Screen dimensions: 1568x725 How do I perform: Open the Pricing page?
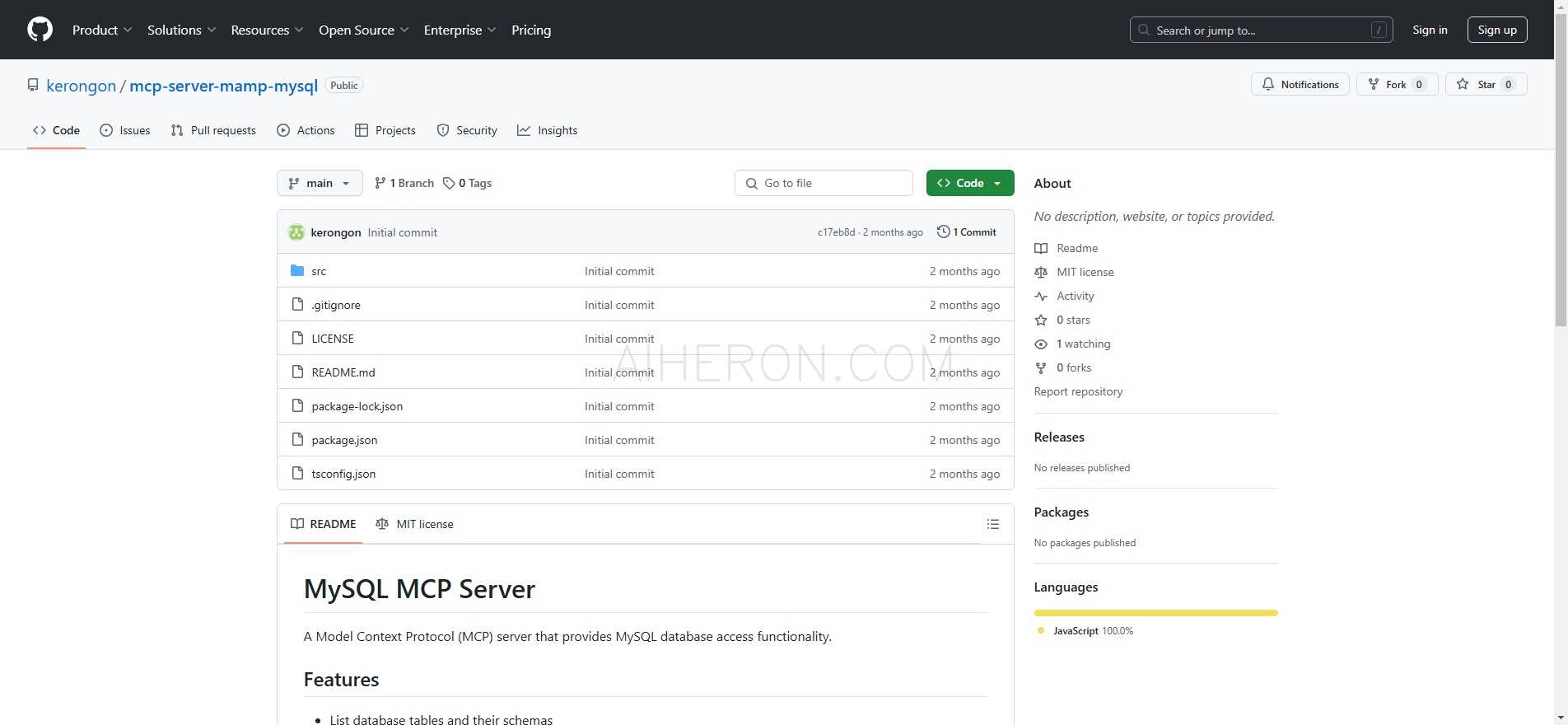click(531, 30)
